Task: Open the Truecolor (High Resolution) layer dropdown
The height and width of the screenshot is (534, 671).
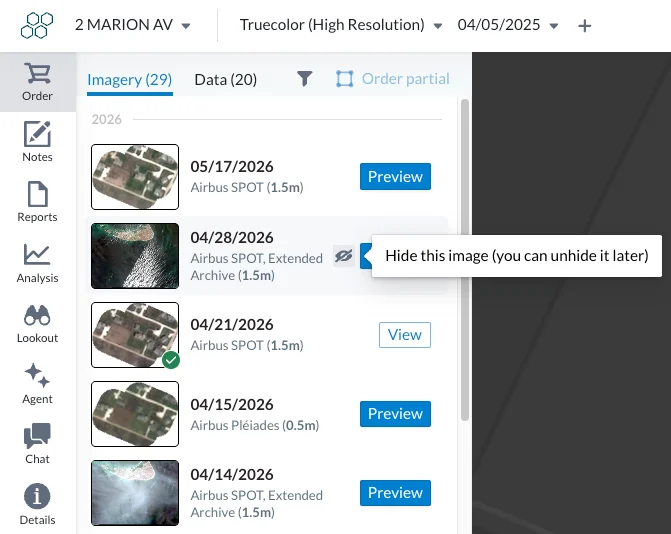Action: point(341,25)
